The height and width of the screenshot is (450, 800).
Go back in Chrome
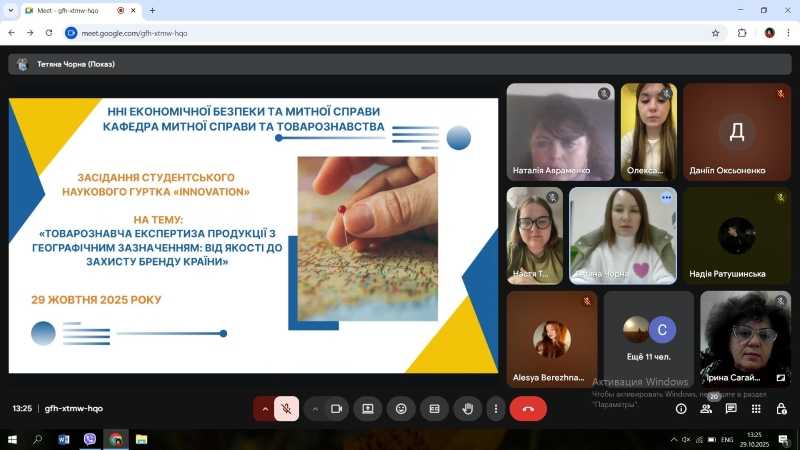(x=11, y=33)
